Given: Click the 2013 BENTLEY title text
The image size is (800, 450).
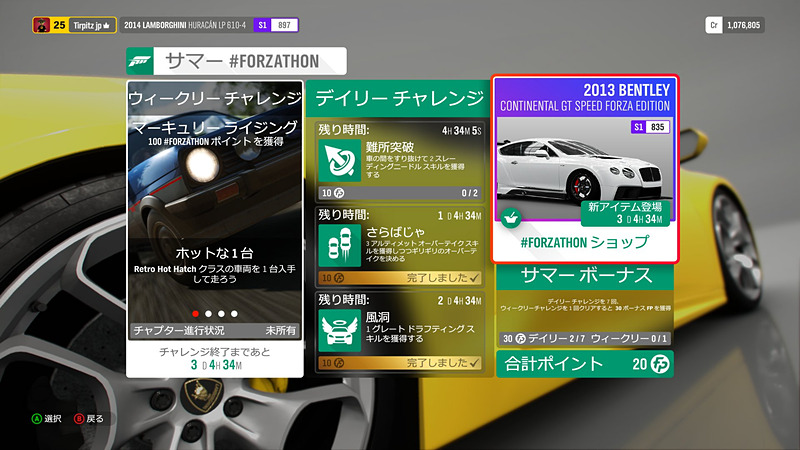Looking at the screenshot, I should pos(627,90).
